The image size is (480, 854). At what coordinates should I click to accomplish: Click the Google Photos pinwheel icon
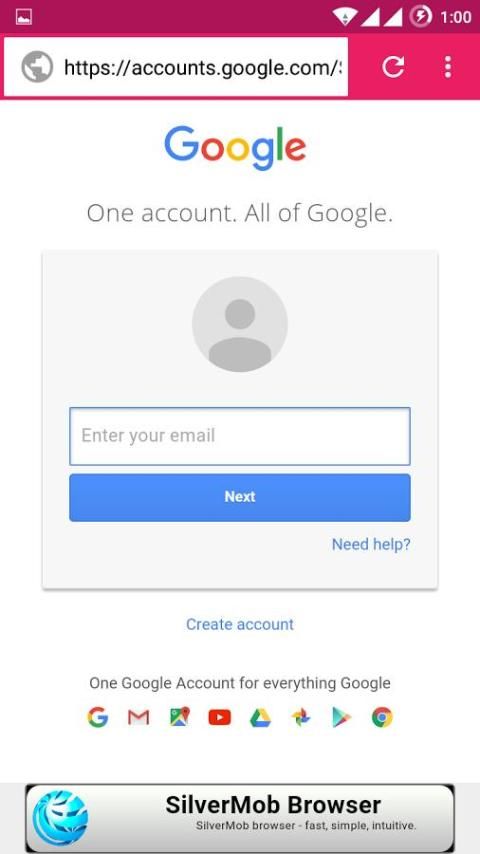301,718
